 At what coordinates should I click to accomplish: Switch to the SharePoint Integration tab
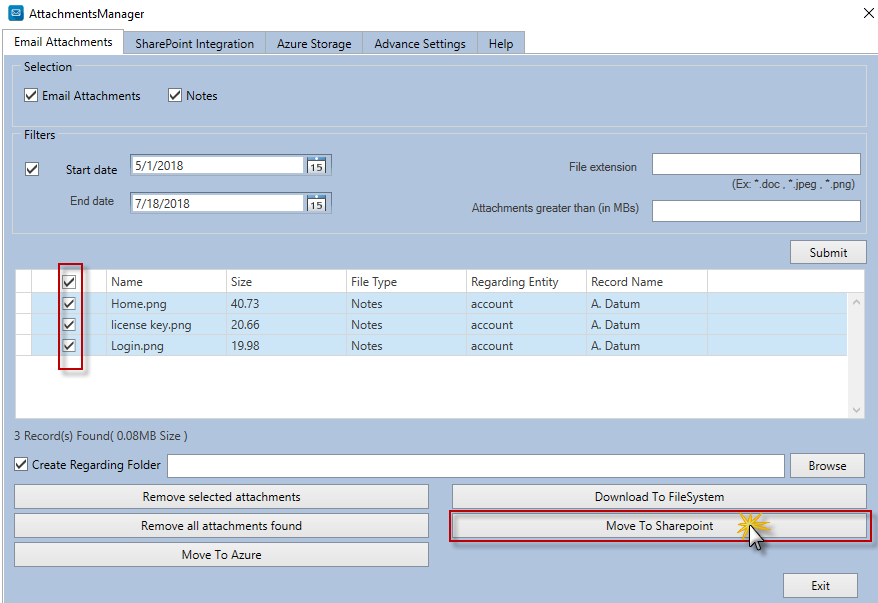pyautogui.click(x=195, y=44)
